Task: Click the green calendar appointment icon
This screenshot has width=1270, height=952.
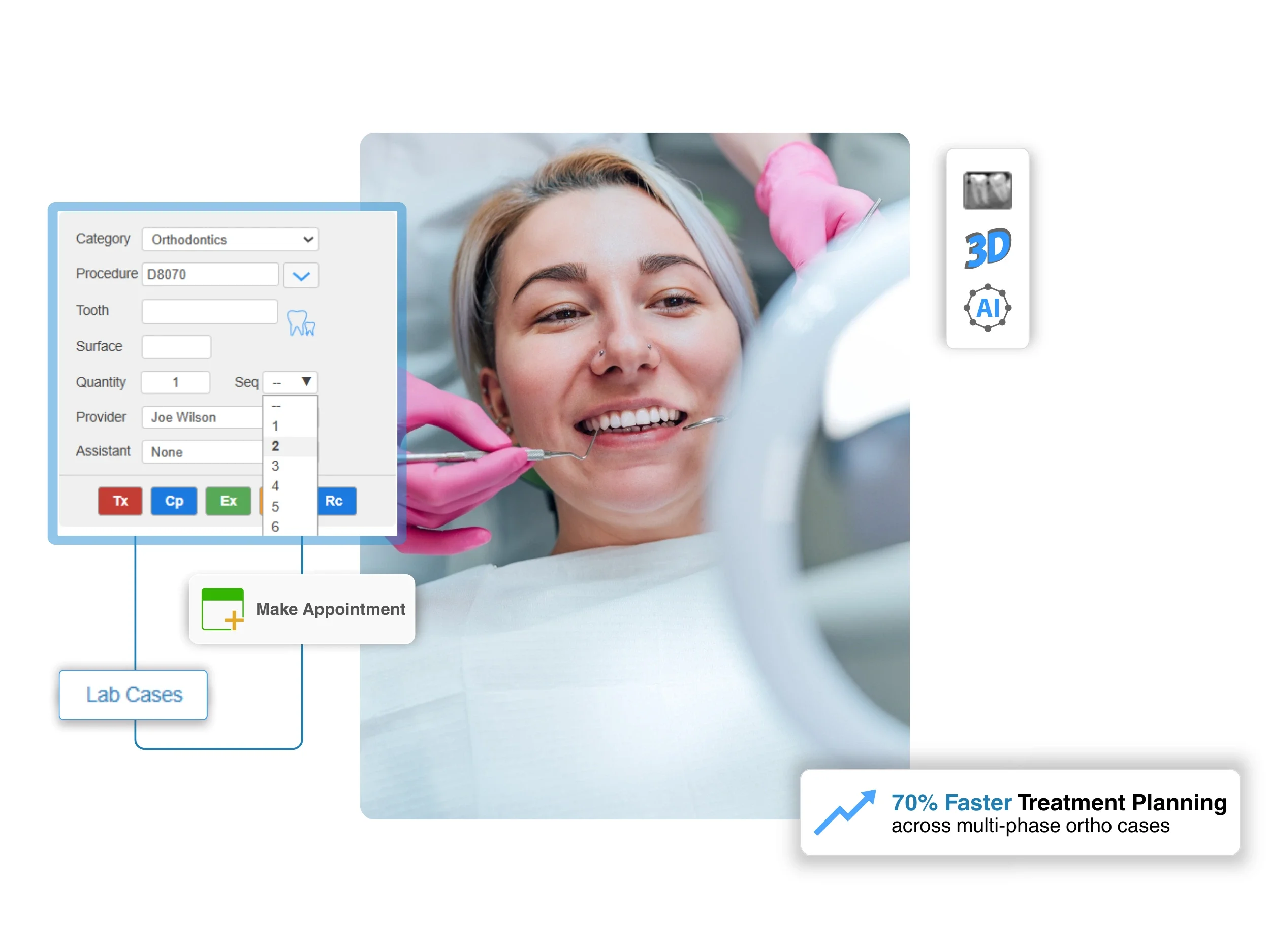Action: pos(223,609)
